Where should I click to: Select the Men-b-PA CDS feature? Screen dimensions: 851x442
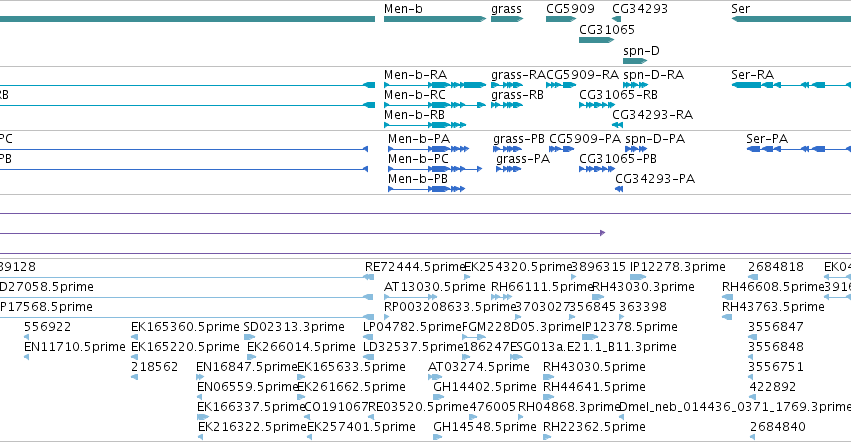point(428,149)
